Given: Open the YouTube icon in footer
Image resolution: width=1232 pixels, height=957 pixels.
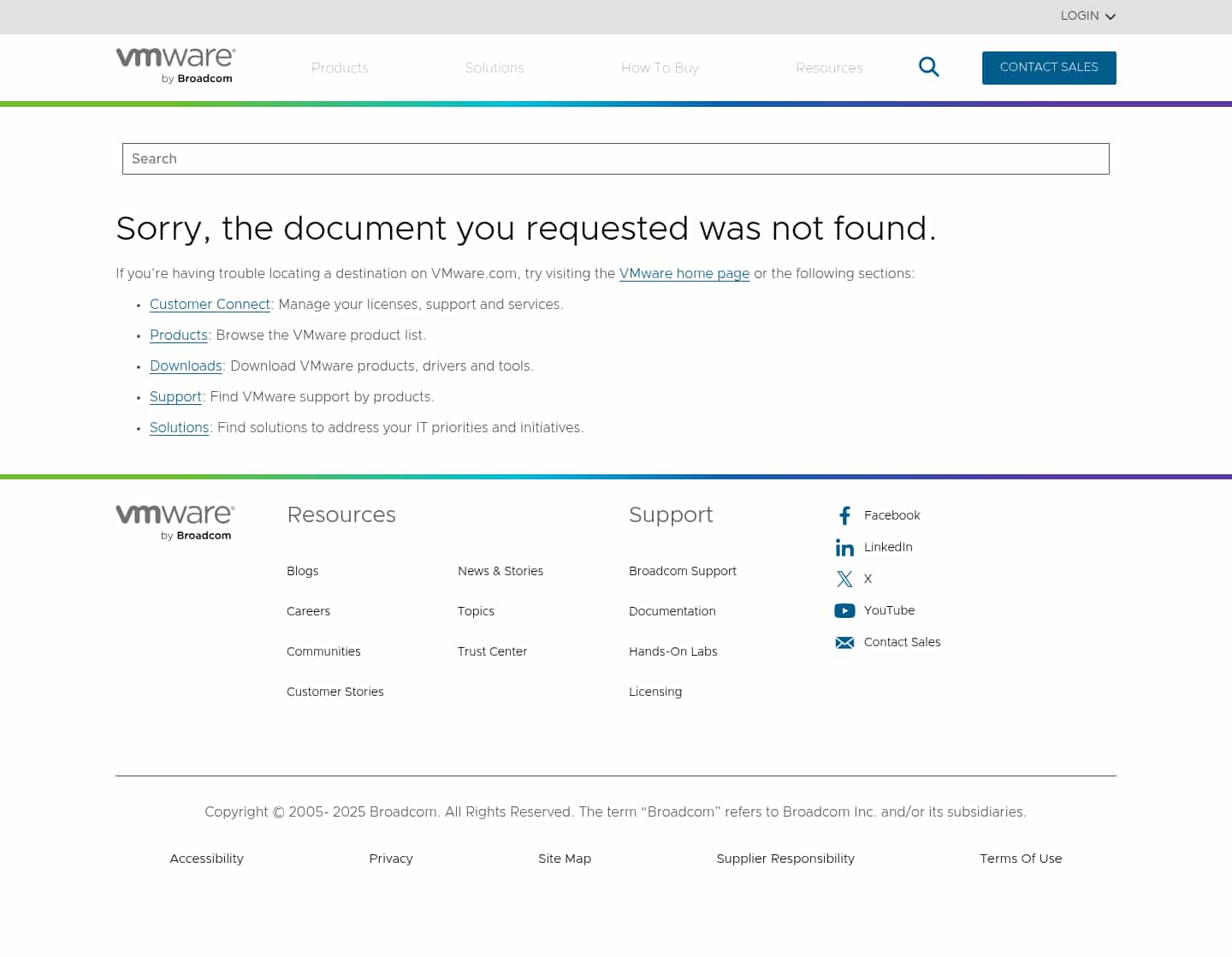Looking at the screenshot, I should pos(844,611).
